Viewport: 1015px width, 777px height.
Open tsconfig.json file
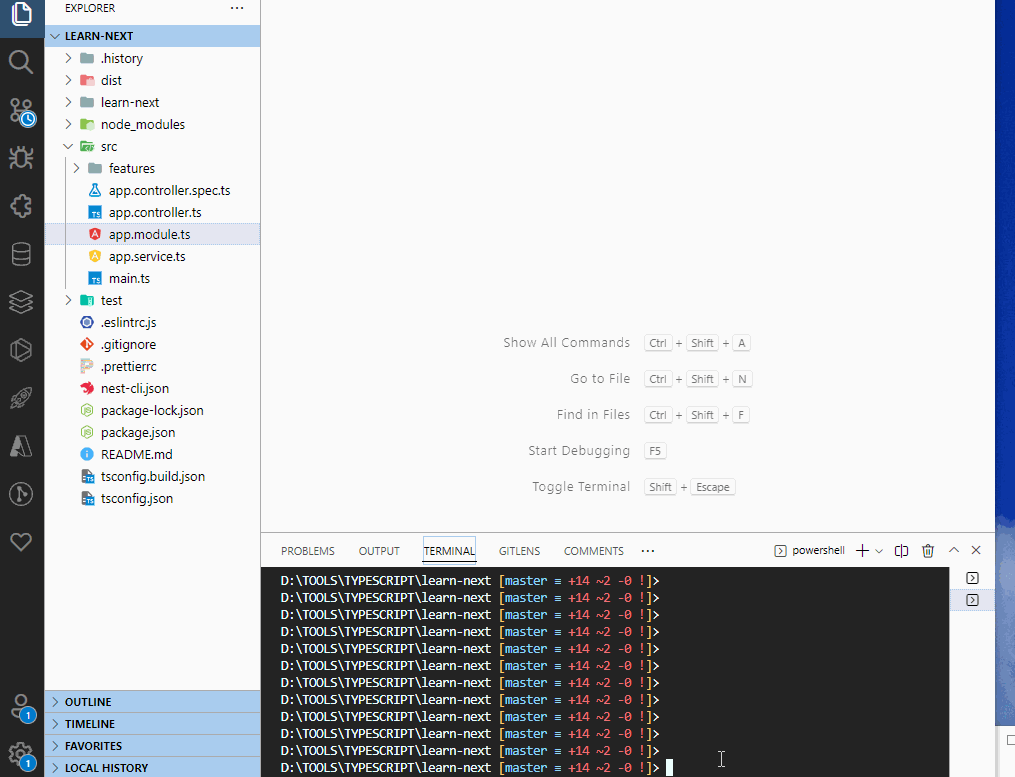click(152, 499)
